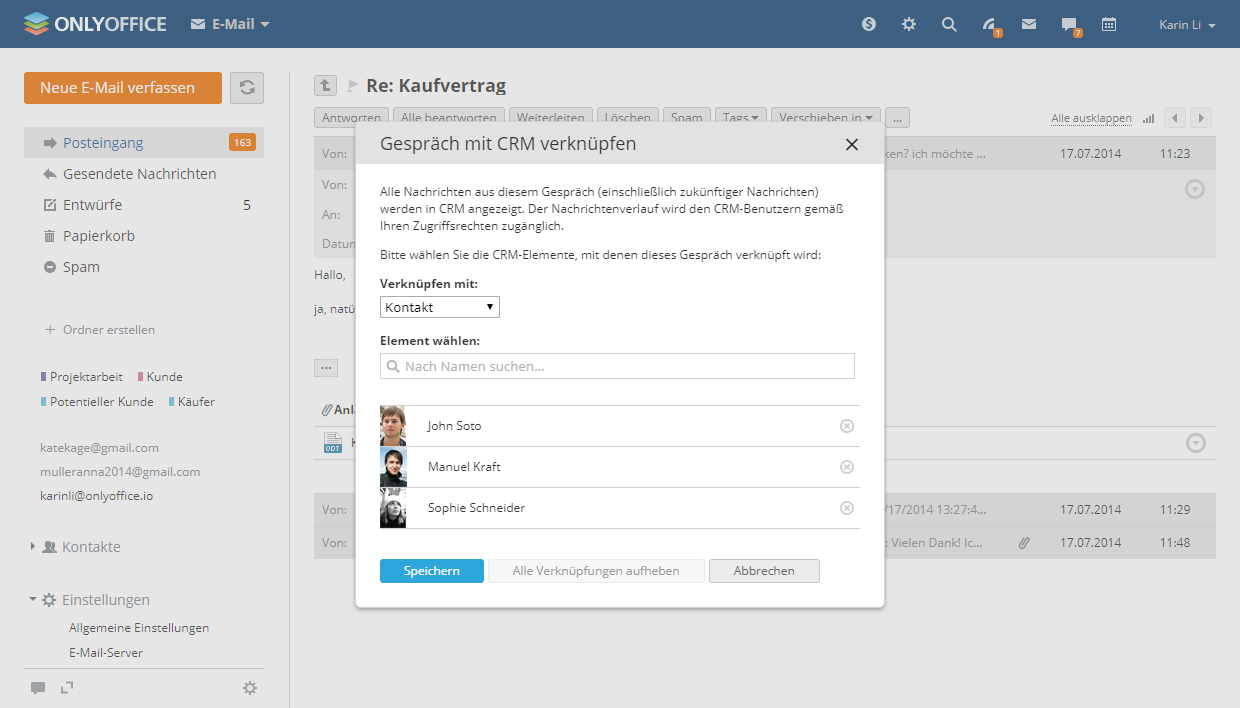Image resolution: width=1240 pixels, height=708 pixels.
Task: Click the payments dollar icon
Action: 869,24
